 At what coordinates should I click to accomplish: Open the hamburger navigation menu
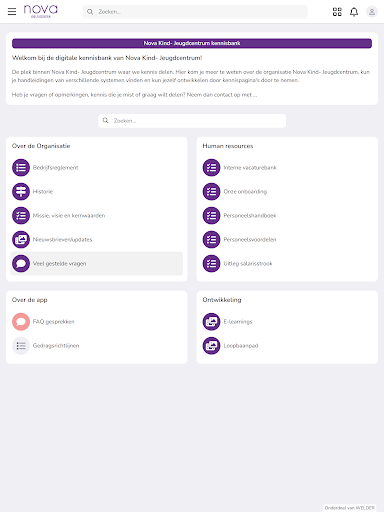pyautogui.click(x=12, y=12)
